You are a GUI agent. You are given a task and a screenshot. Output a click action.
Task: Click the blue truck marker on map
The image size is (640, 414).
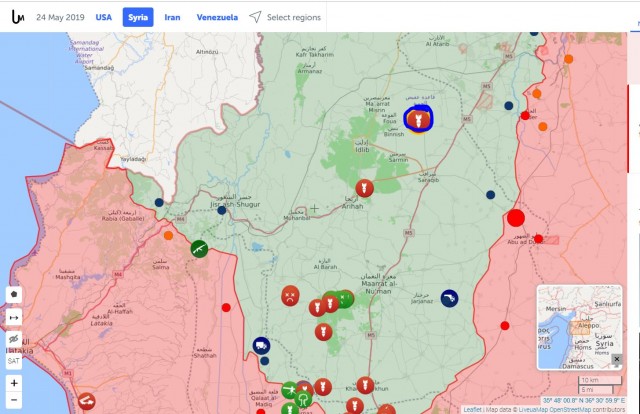[x=262, y=344]
